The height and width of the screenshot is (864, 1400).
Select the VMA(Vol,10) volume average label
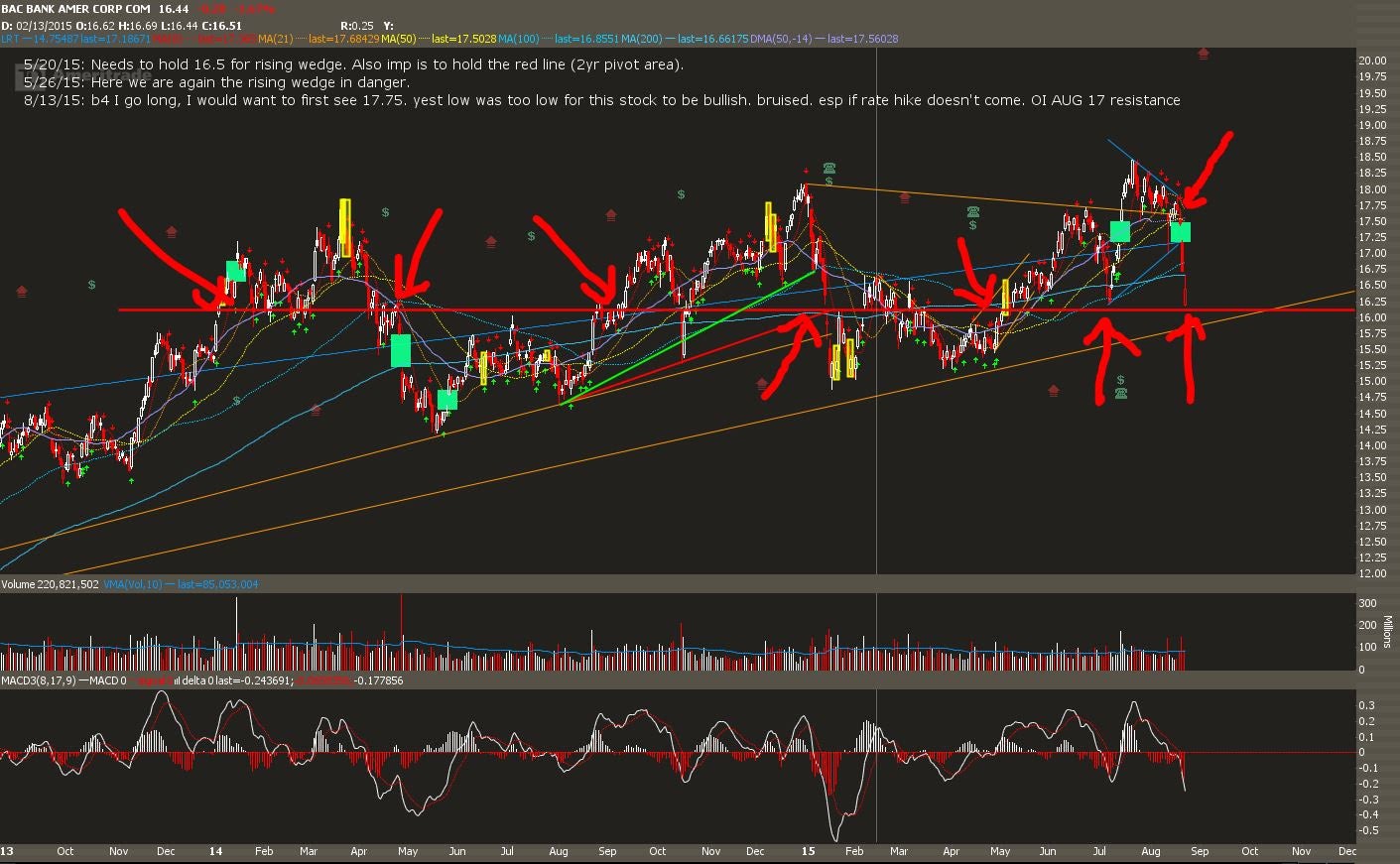(133, 584)
